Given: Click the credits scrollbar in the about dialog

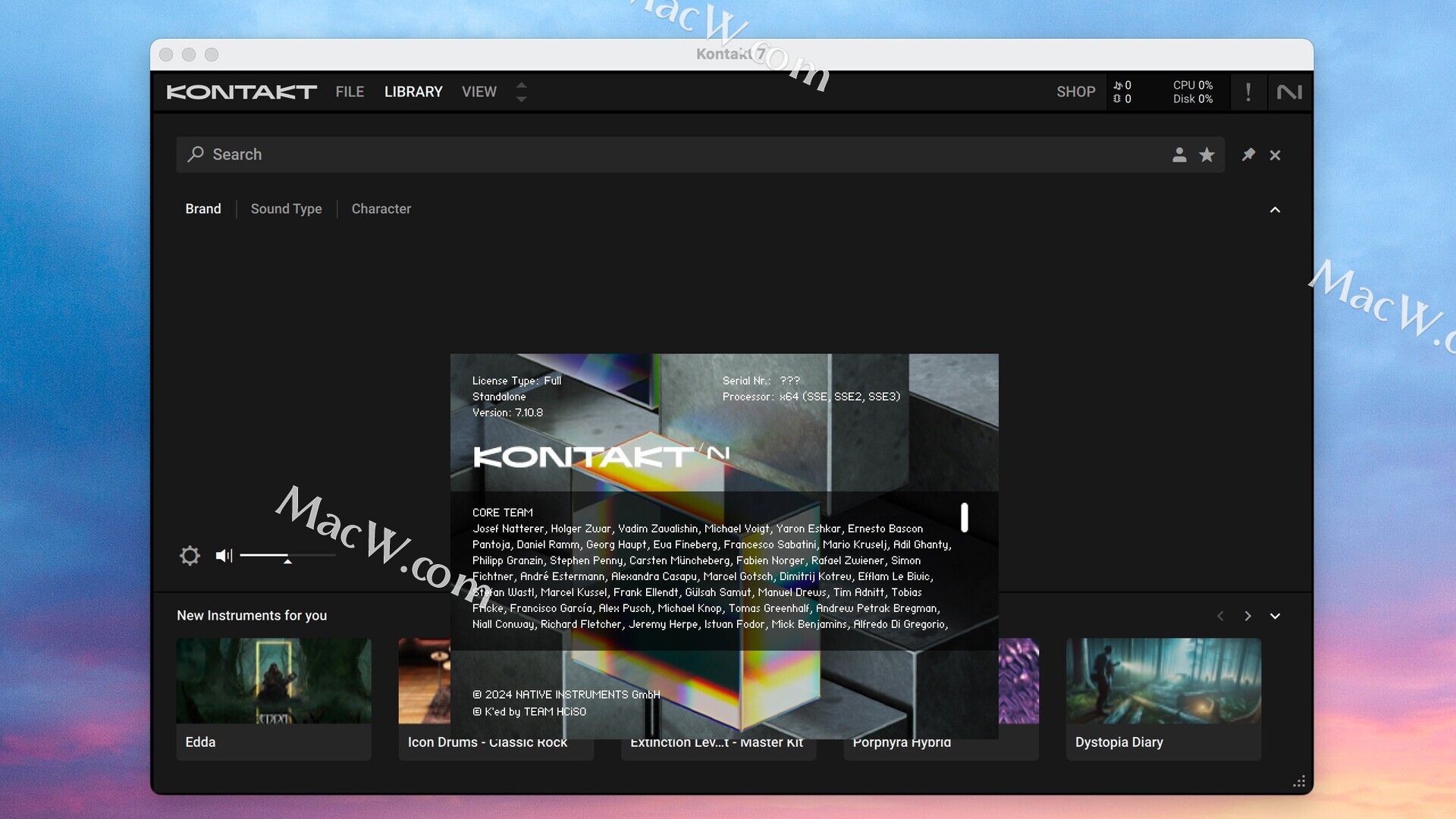Looking at the screenshot, I should [x=965, y=517].
